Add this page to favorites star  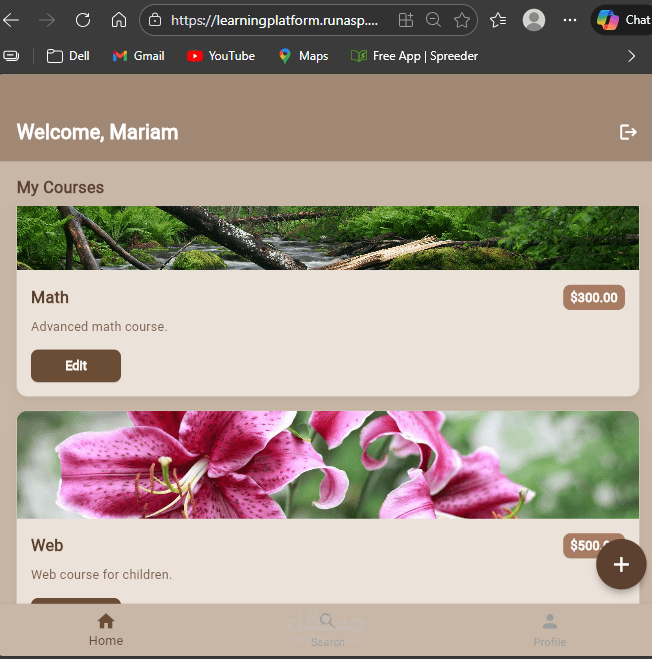pyautogui.click(x=462, y=20)
